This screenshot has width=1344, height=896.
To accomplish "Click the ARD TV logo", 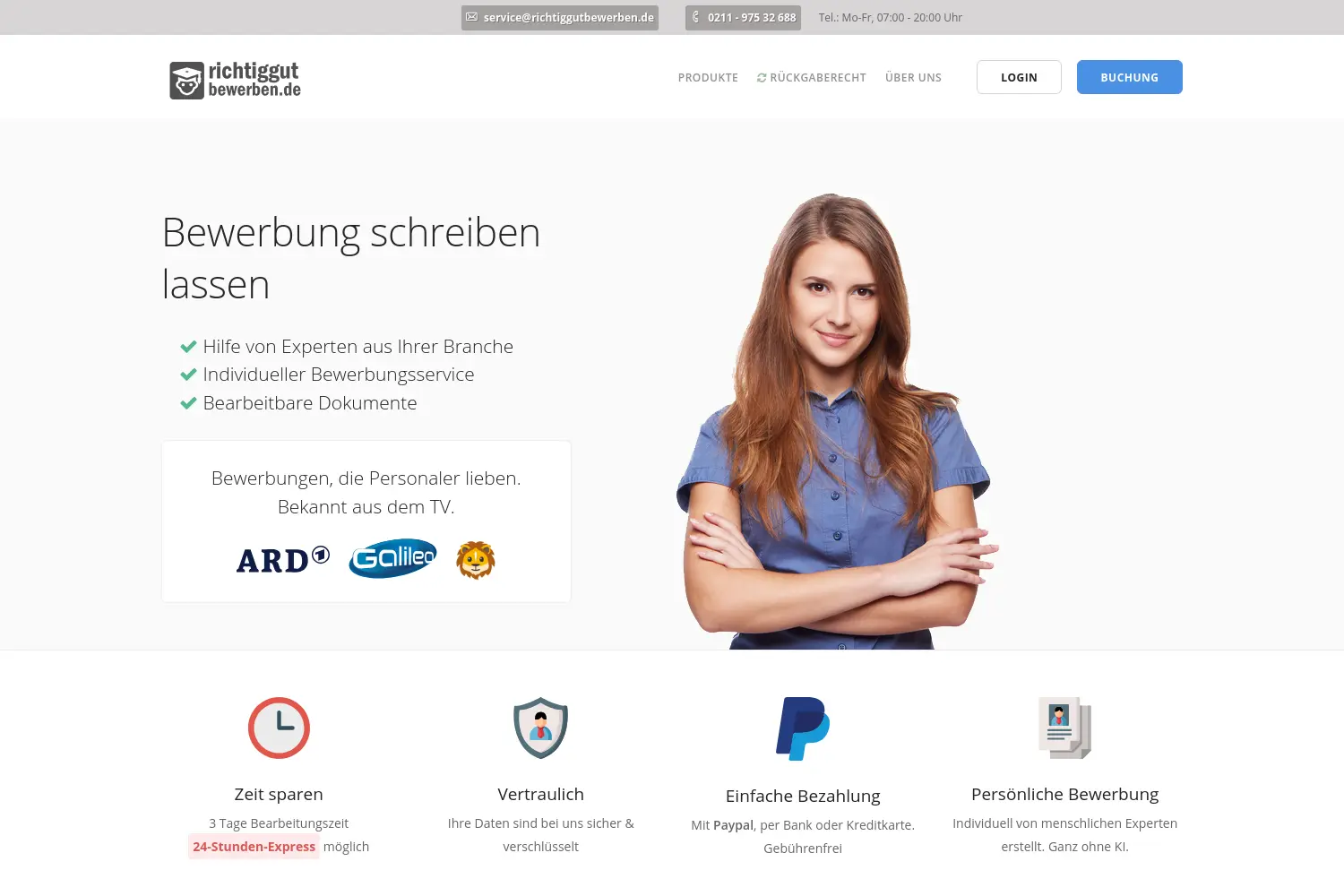I will (x=283, y=560).
